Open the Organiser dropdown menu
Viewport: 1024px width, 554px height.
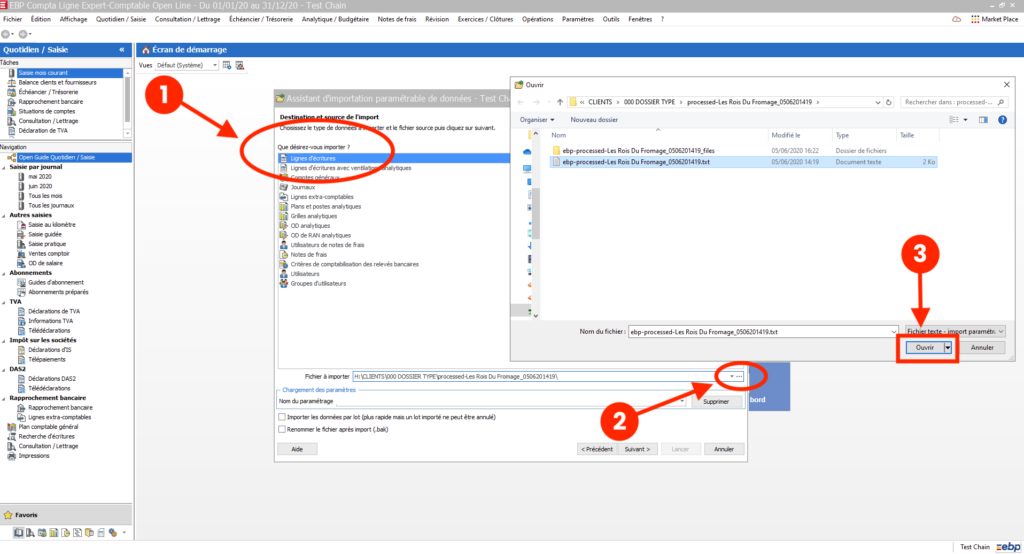537,120
